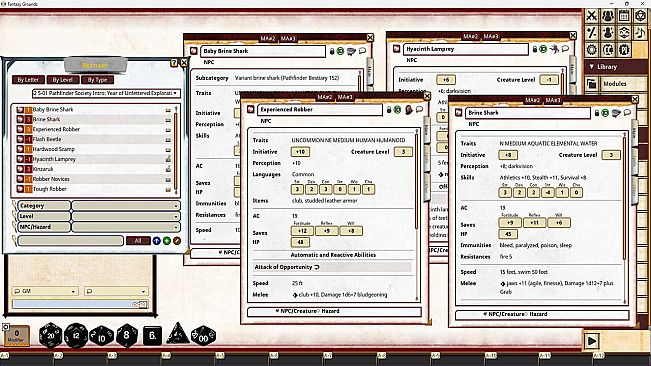Click the brown edit icon in Bestiary
This screenshot has width=651, height=366.
click(177, 241)
